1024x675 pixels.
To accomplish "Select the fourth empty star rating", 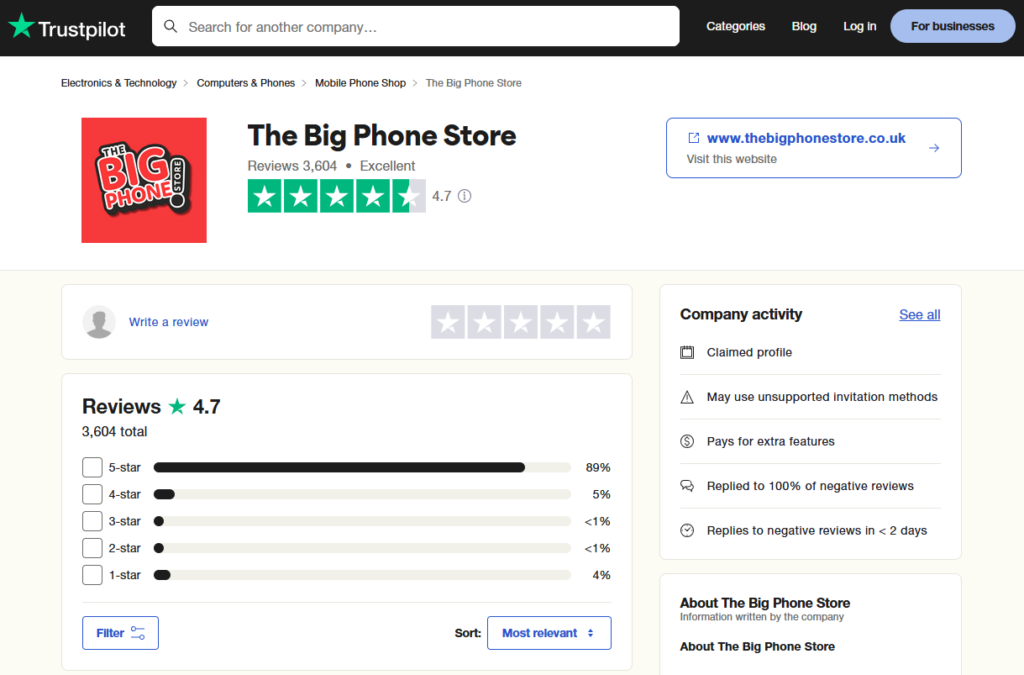I will pos(558,322).
